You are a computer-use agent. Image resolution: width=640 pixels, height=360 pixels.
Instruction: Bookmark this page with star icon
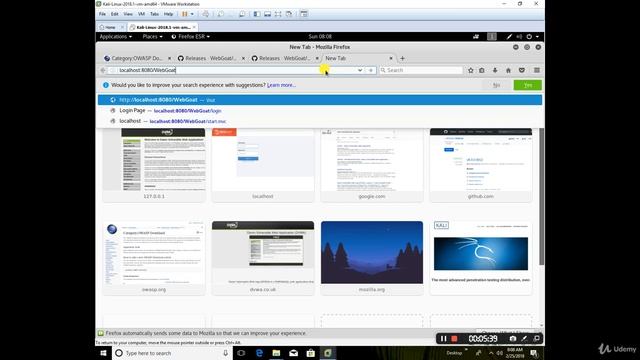[x=471, y=70]
